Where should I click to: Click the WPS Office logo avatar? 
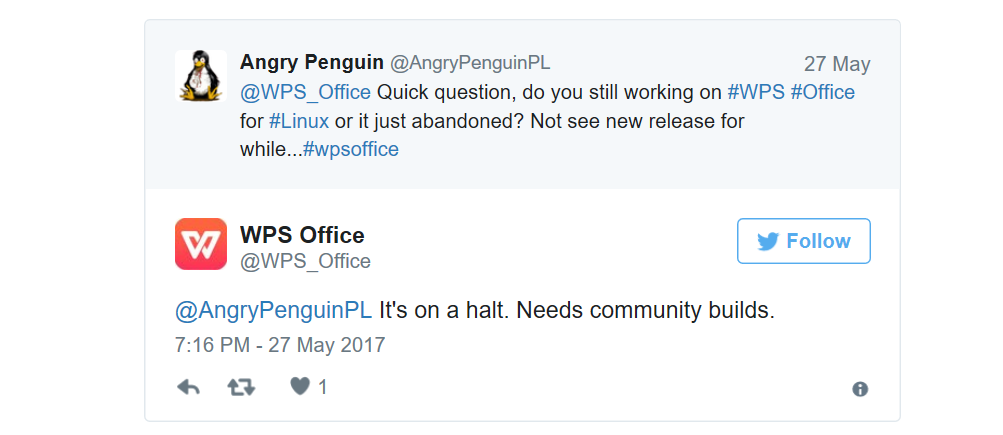coord(201,244)
